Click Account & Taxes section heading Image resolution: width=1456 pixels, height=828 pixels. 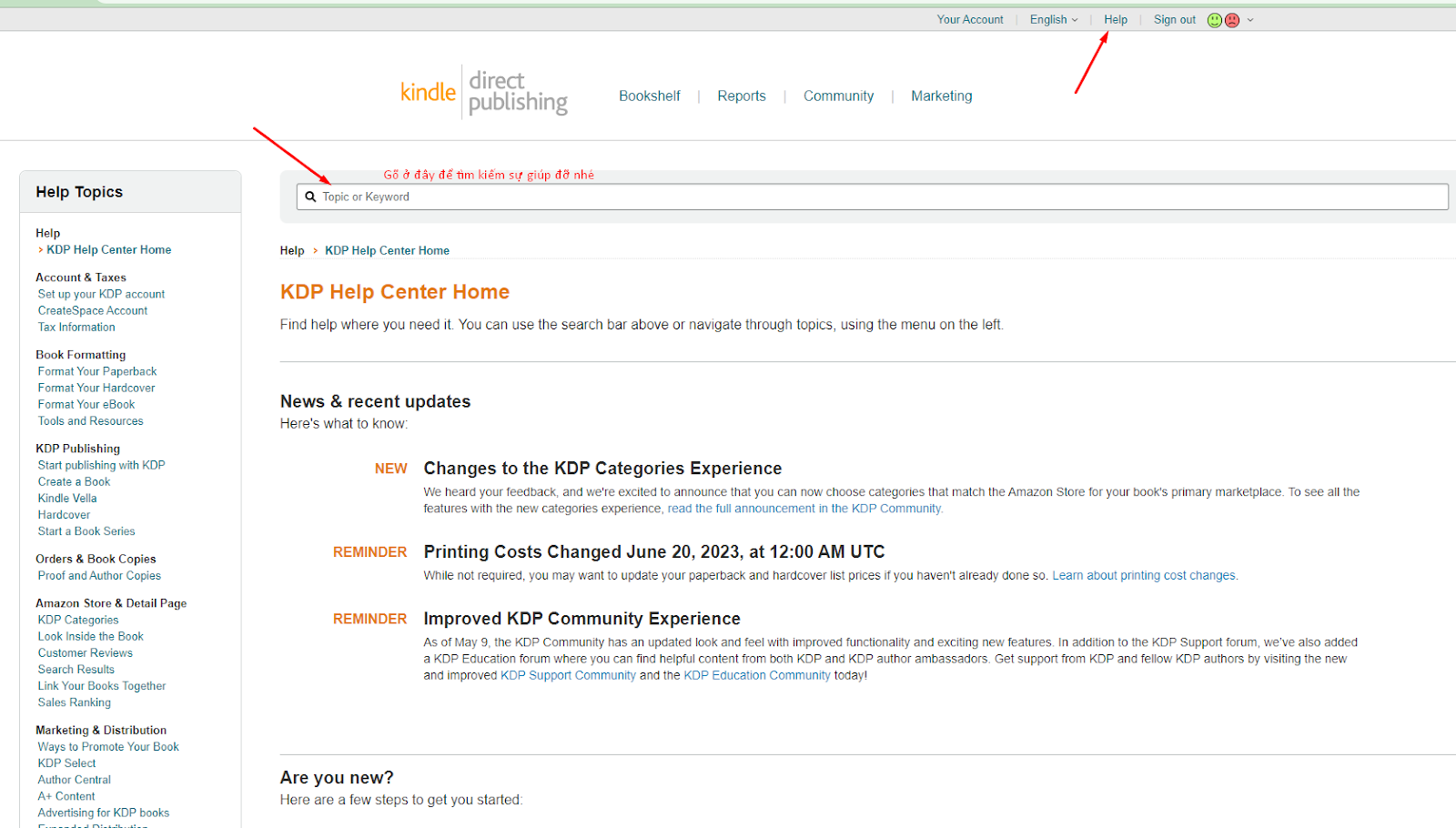point(81,278)
